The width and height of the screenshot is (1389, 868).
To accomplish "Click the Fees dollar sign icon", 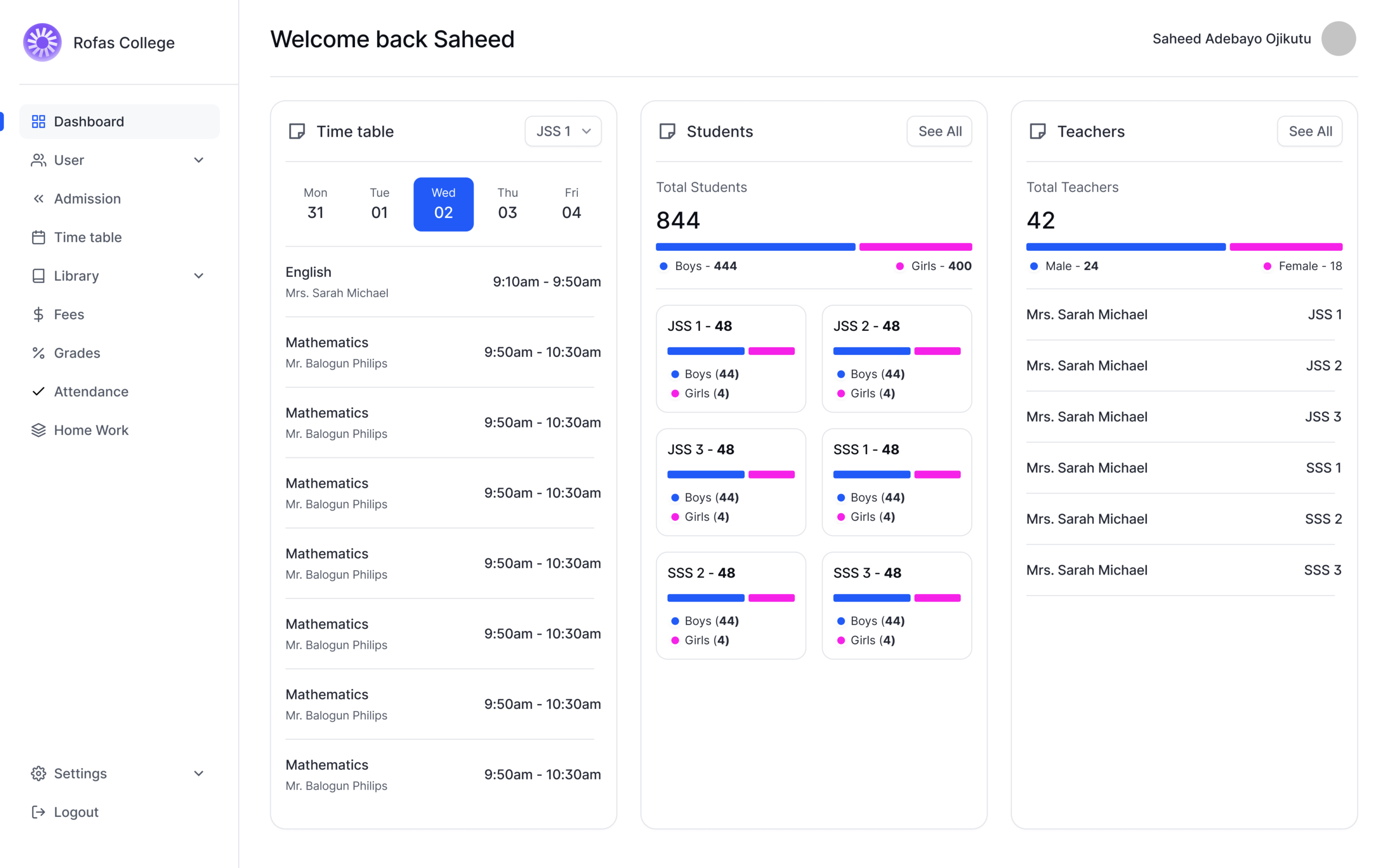I will click(39, 315).
